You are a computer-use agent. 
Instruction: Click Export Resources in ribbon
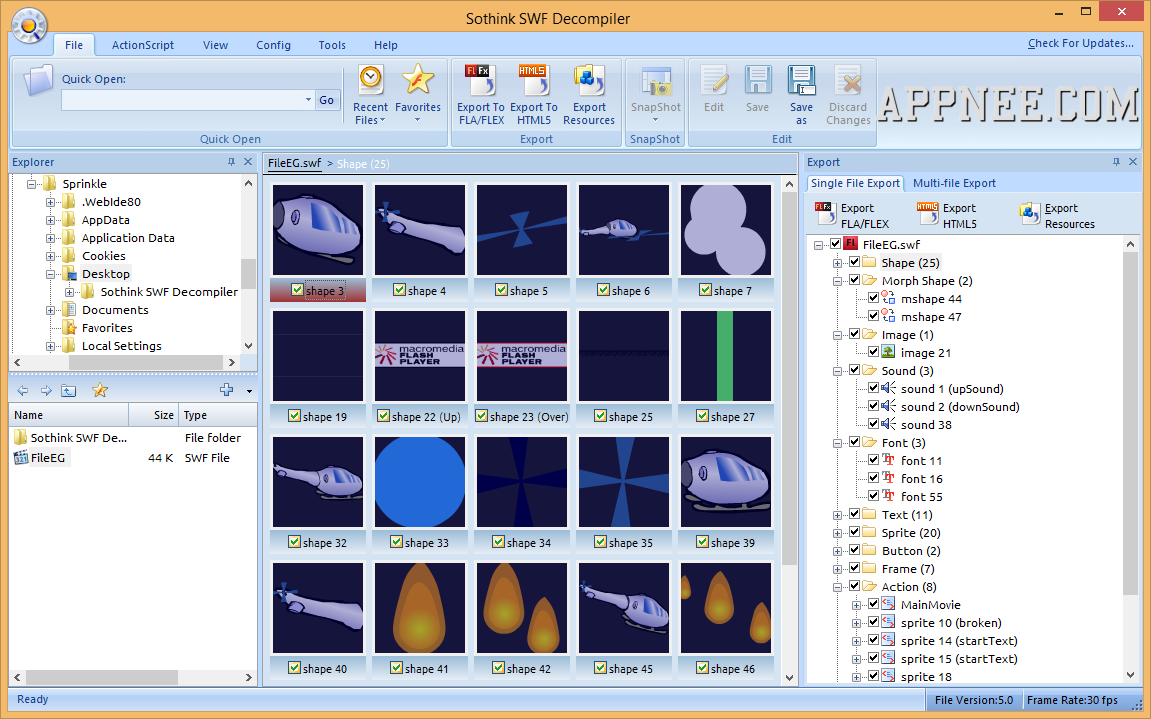tap(589, 95)
